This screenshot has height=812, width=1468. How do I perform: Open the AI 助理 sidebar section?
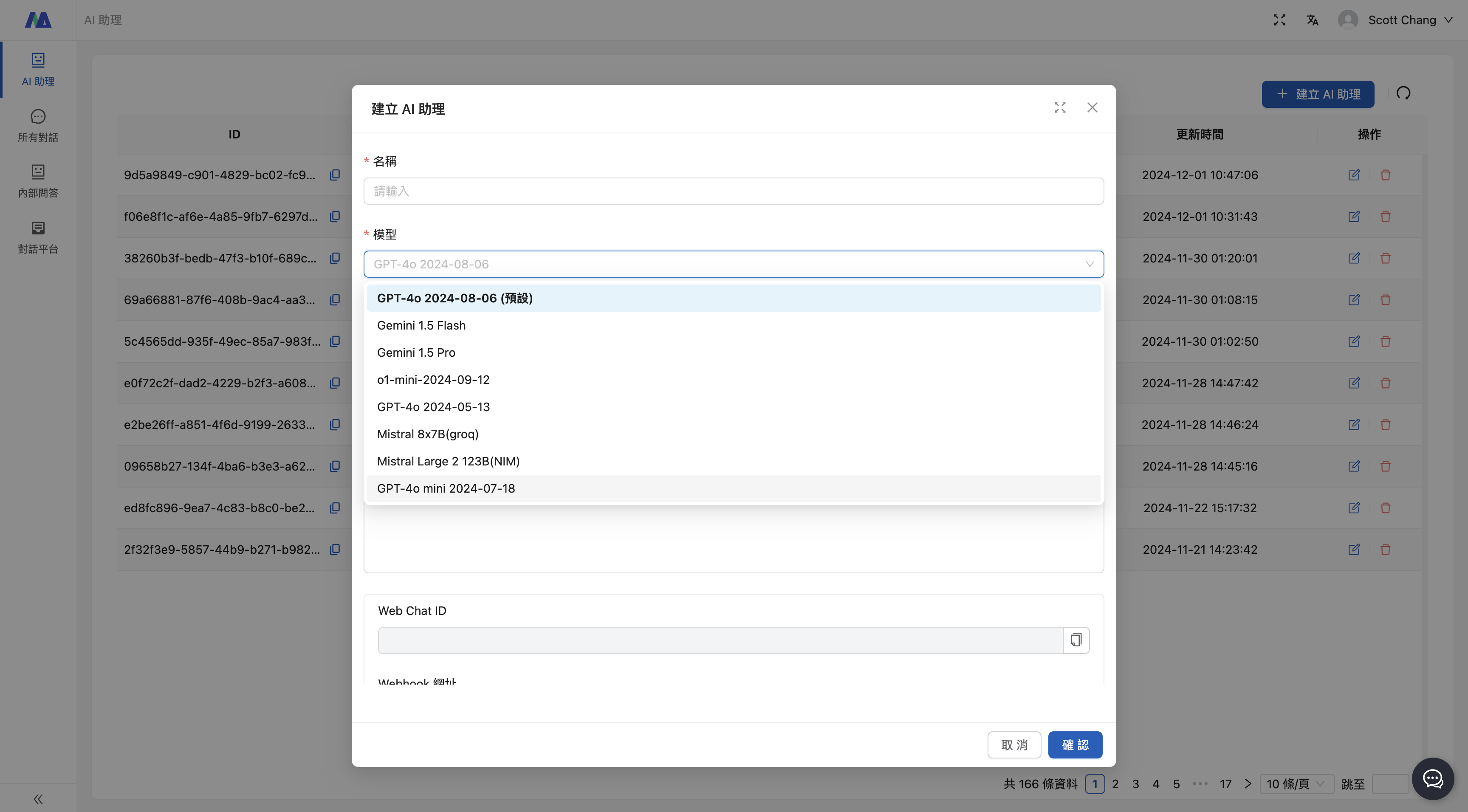point(38,69)
